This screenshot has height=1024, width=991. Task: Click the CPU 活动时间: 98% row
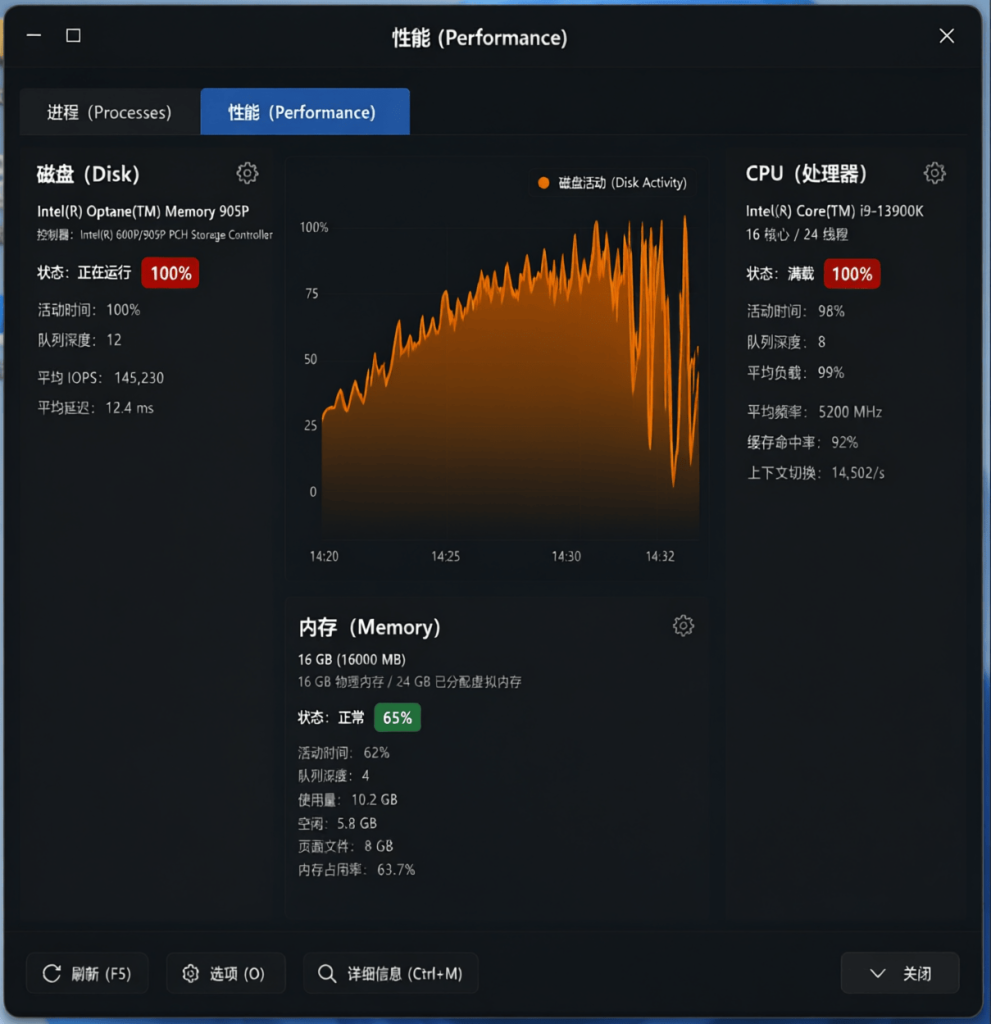[x=796, y=311]
